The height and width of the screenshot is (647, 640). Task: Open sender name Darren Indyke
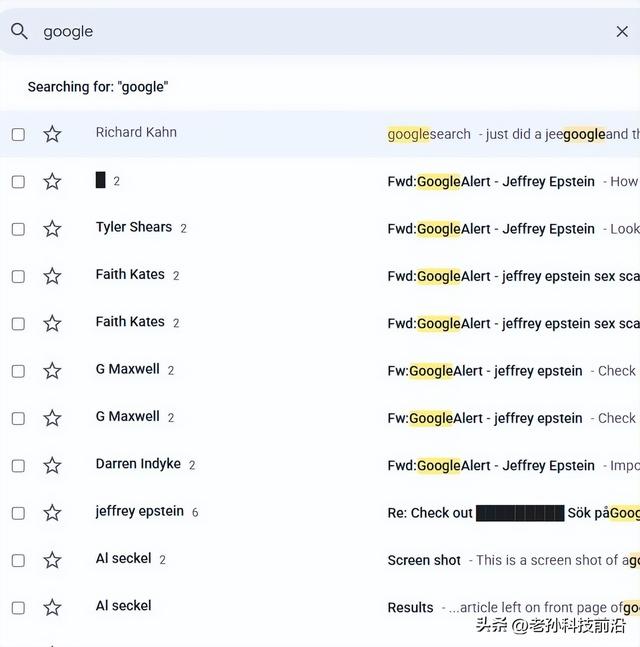(138, 464)
